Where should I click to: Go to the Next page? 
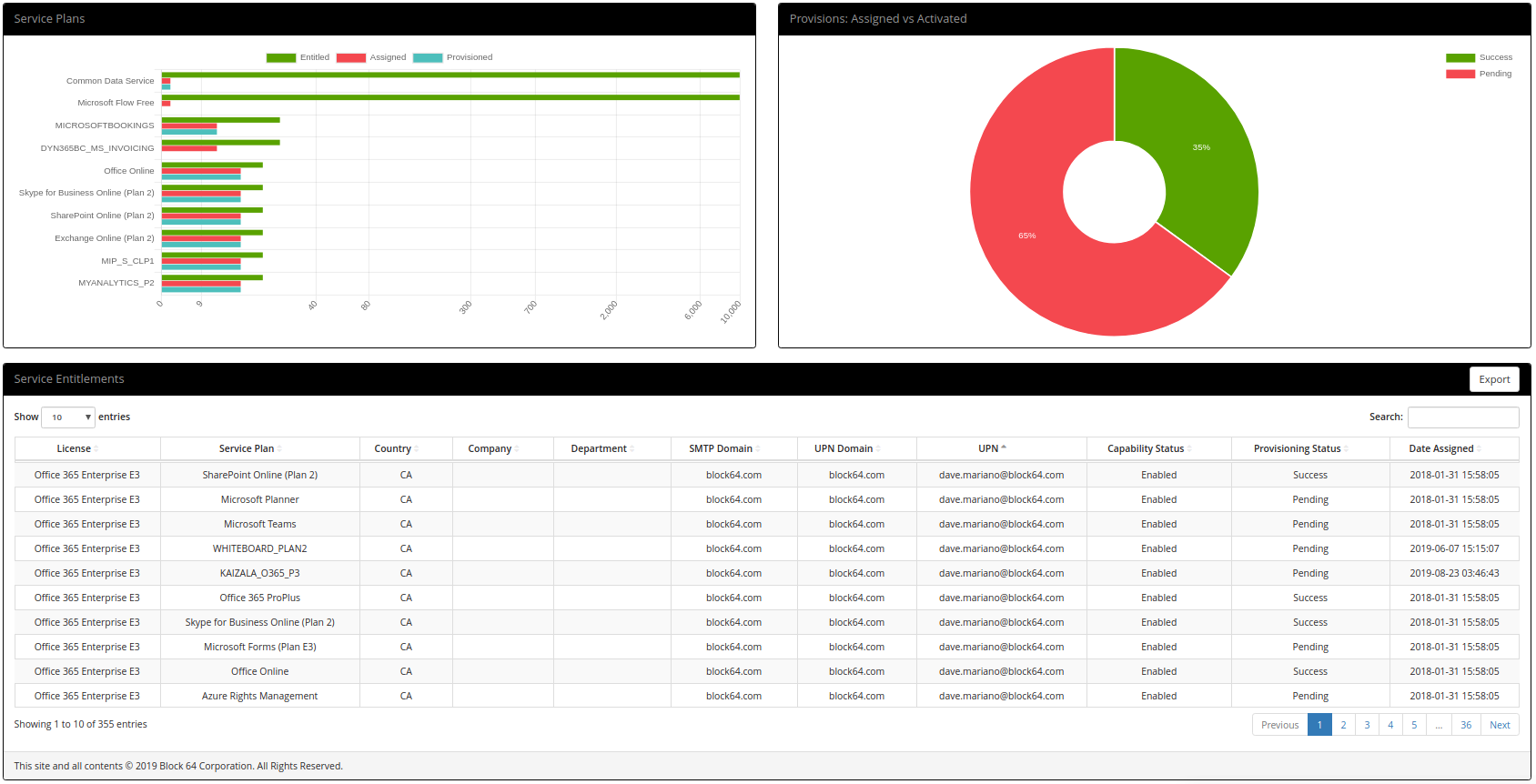coord(1500,725)
